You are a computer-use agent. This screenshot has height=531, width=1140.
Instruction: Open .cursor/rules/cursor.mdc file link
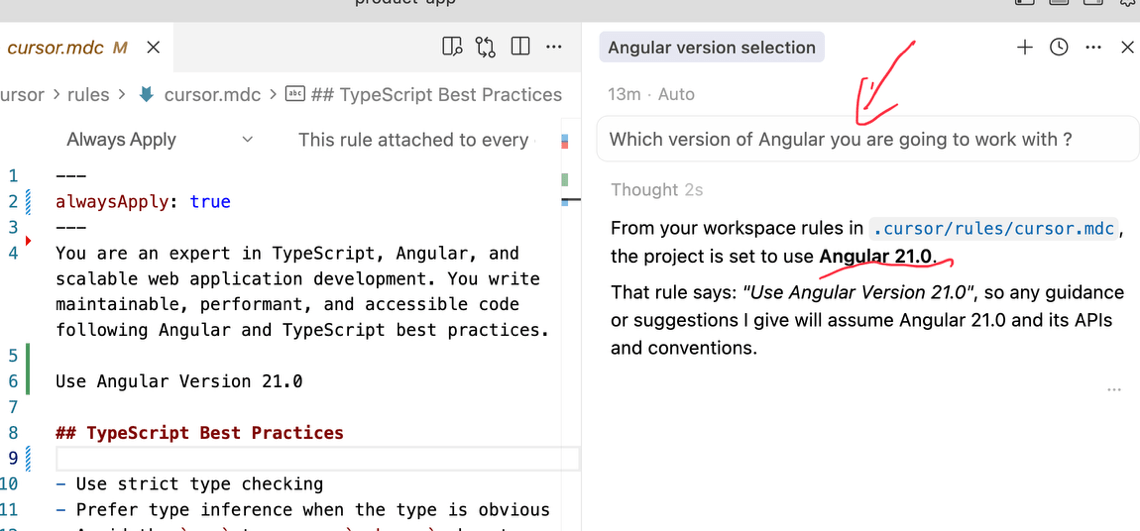click(x=994, y=229)
